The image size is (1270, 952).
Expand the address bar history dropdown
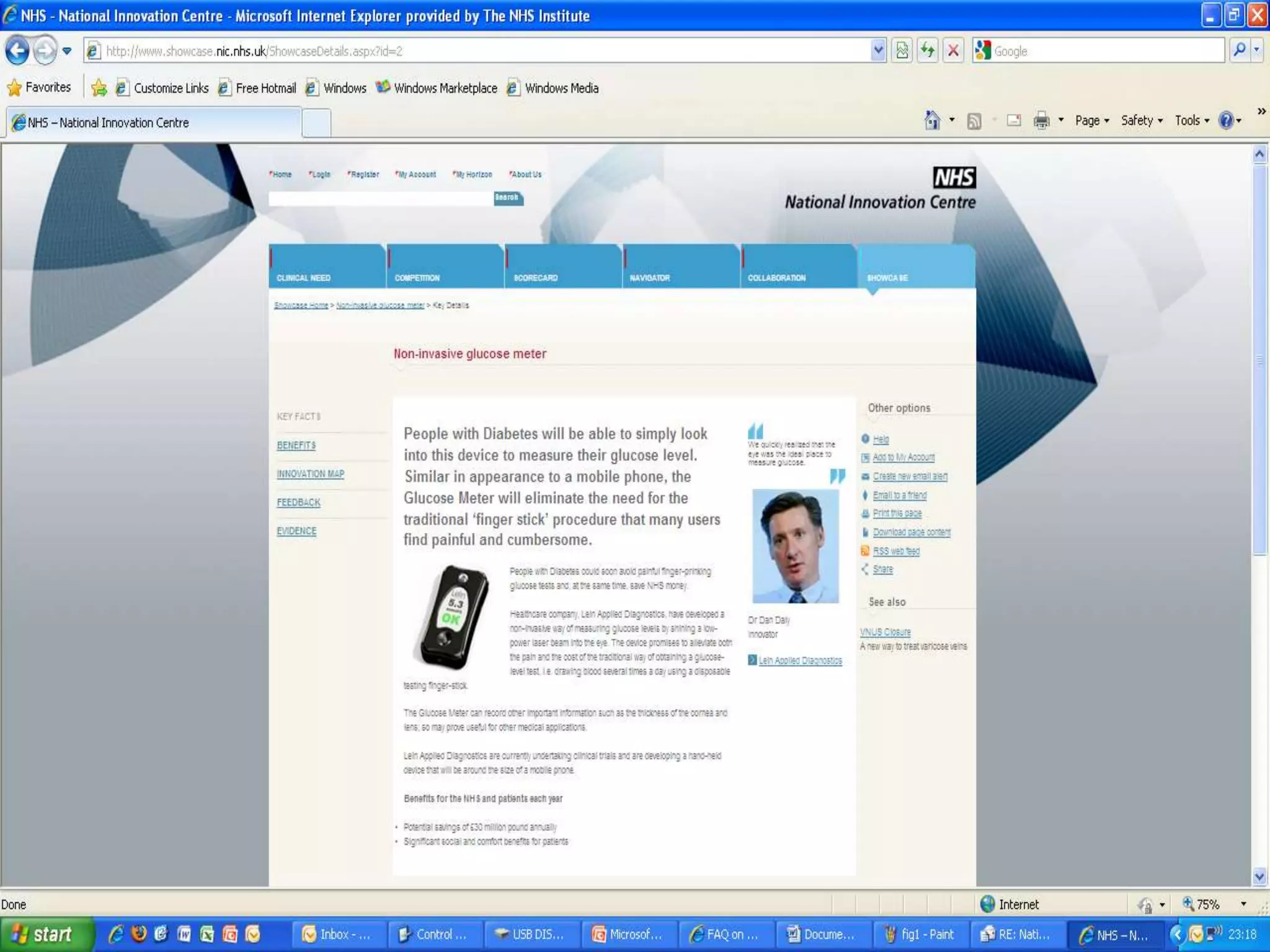pos(877,51)
